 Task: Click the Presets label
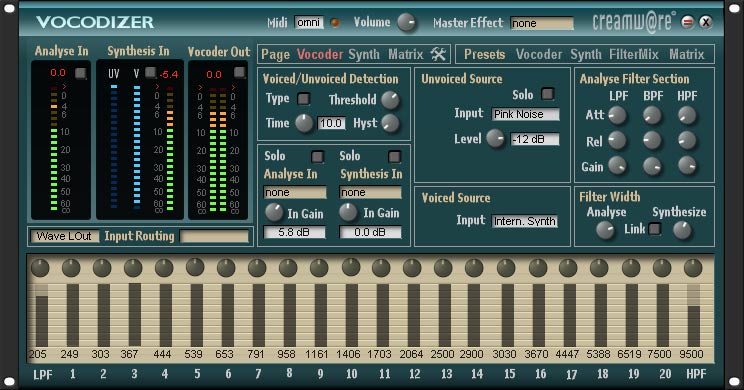pos(484,55)
